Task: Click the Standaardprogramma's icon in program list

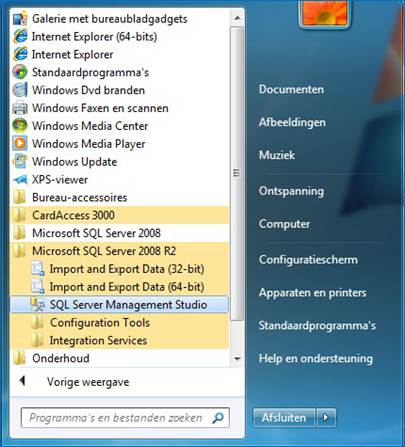Action: coord(20,72)
